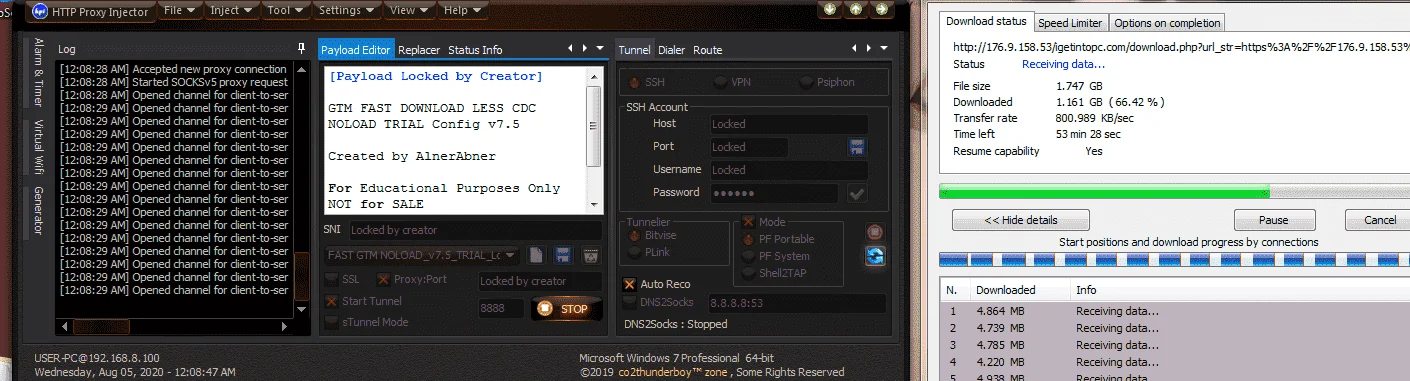Open Speed Limiter tab in download window
Viewport: 1410px width, 381px height.
[1070, 23]
